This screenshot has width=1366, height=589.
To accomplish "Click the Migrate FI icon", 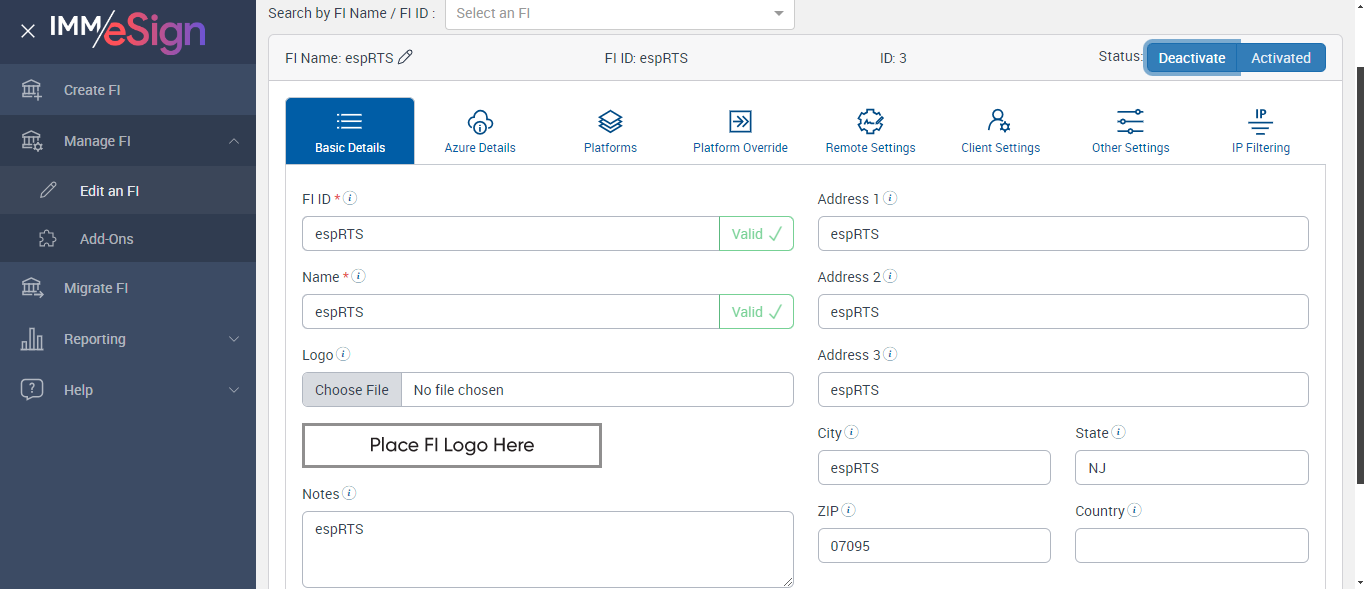I will click(x=32, y=288).
